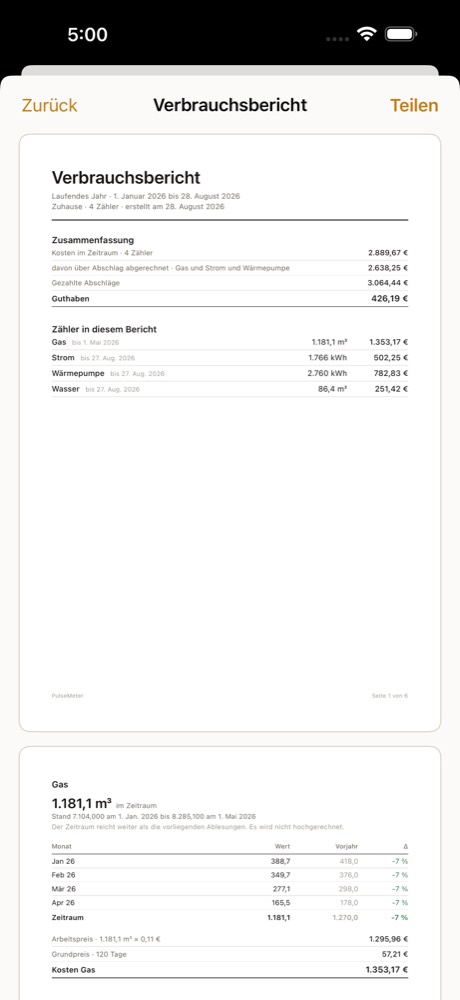
Task: Tap the Zurück back button
Action: click(x=50, y=105)
